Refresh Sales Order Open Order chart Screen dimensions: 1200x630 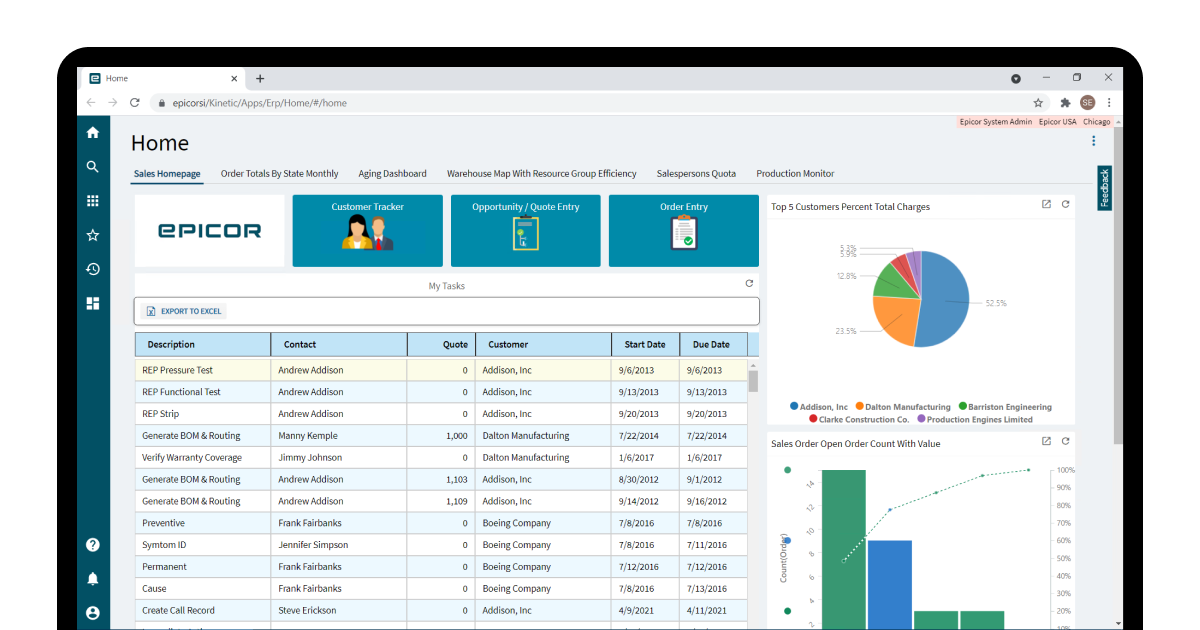1066,441
